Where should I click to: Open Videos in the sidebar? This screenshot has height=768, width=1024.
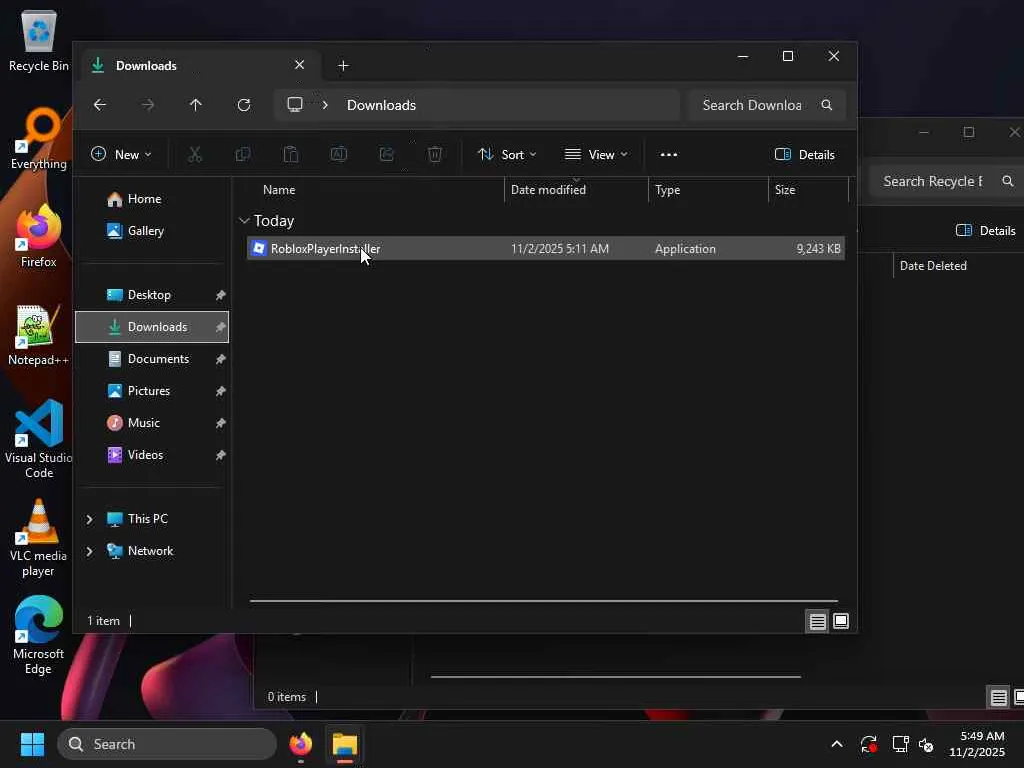(152, 455)
